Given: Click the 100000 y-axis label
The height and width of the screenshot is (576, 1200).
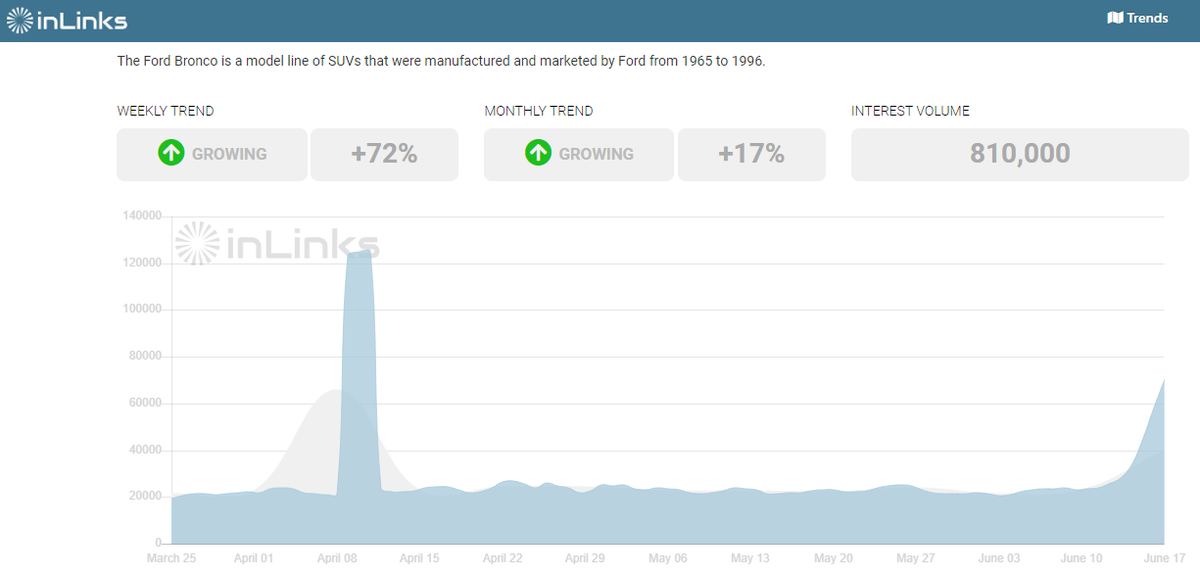Looking at the screenshot, I should point(141,310).
